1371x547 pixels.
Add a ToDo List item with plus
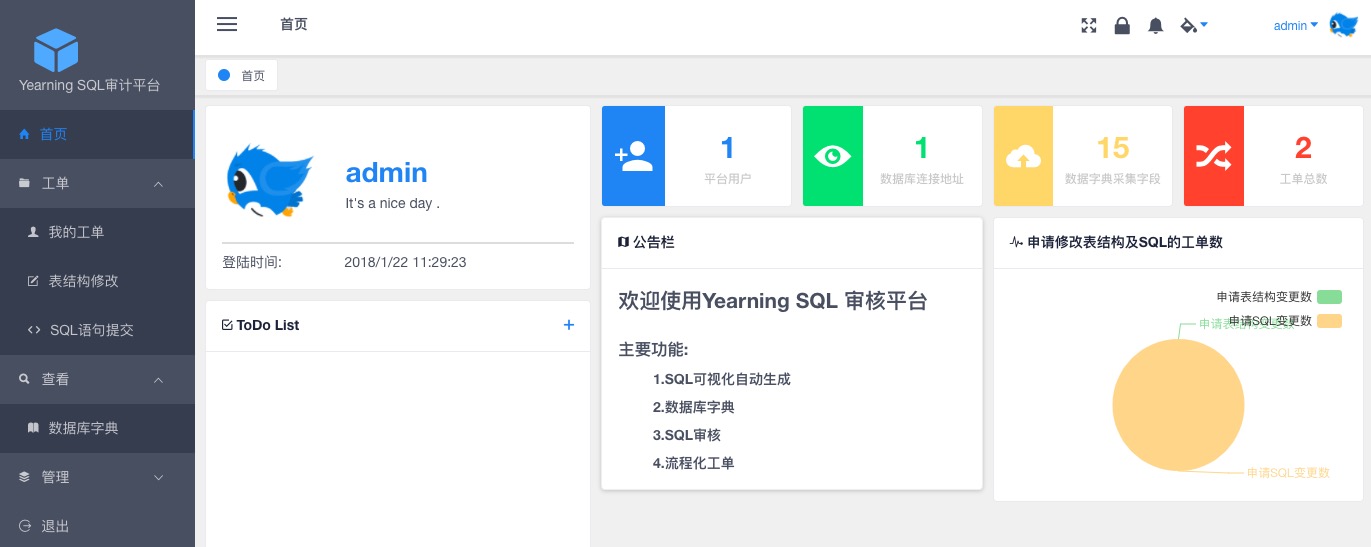coord(569,325)
